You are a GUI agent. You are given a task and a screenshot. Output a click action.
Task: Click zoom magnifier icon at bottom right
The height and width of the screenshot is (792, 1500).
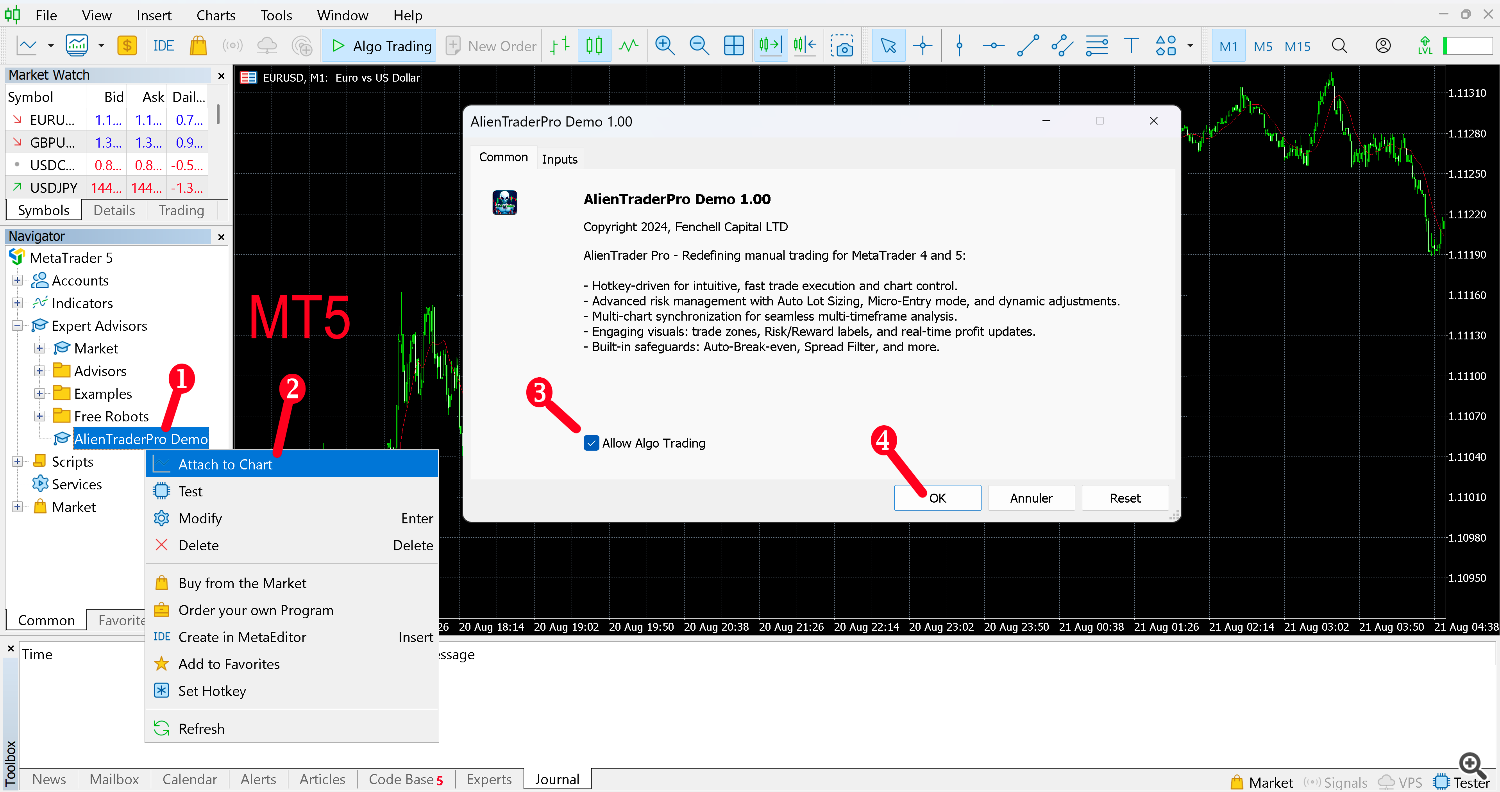click(1470, 765)
